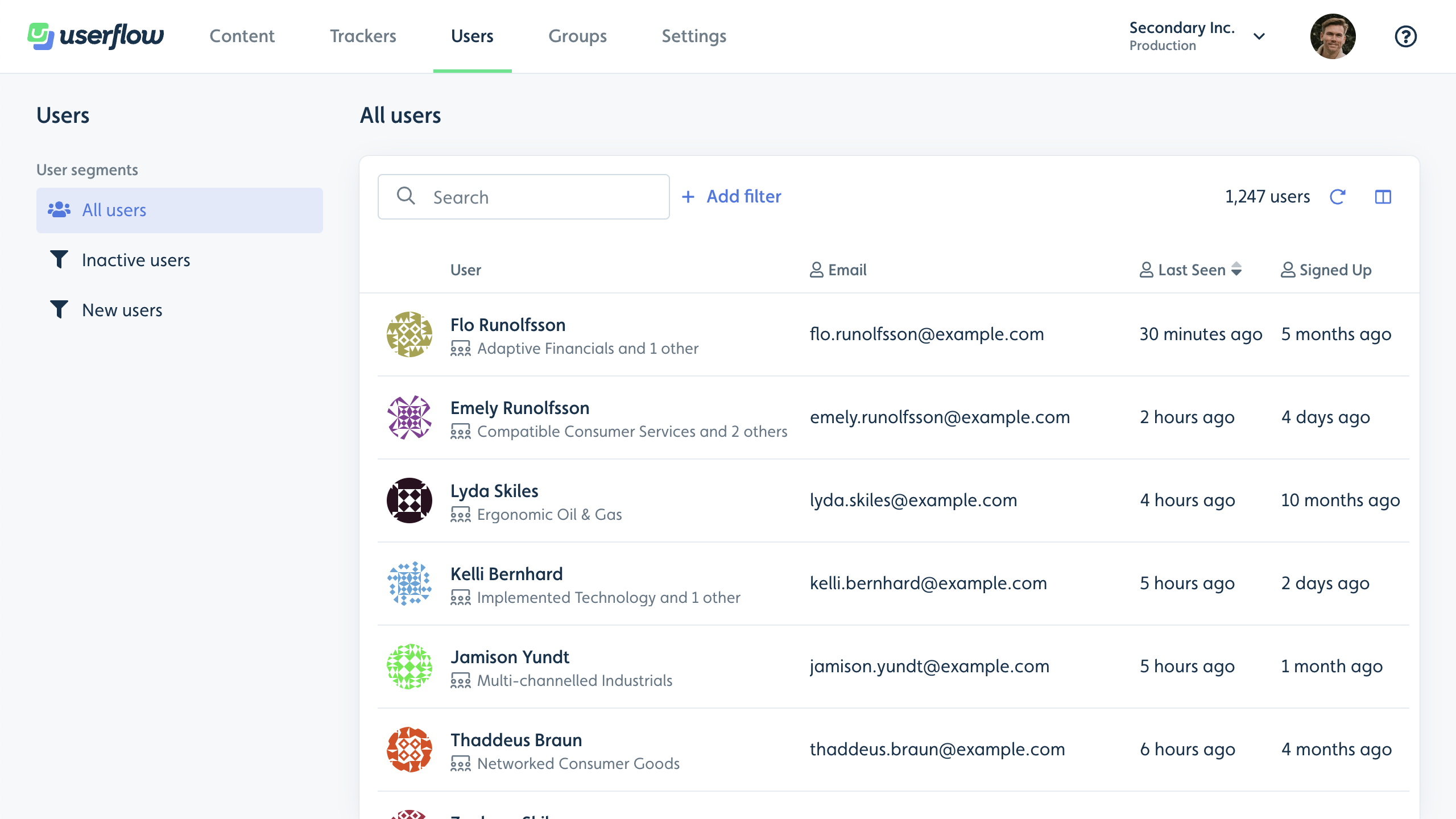
Task: Select the Users tab
Action: coord(472,36)
